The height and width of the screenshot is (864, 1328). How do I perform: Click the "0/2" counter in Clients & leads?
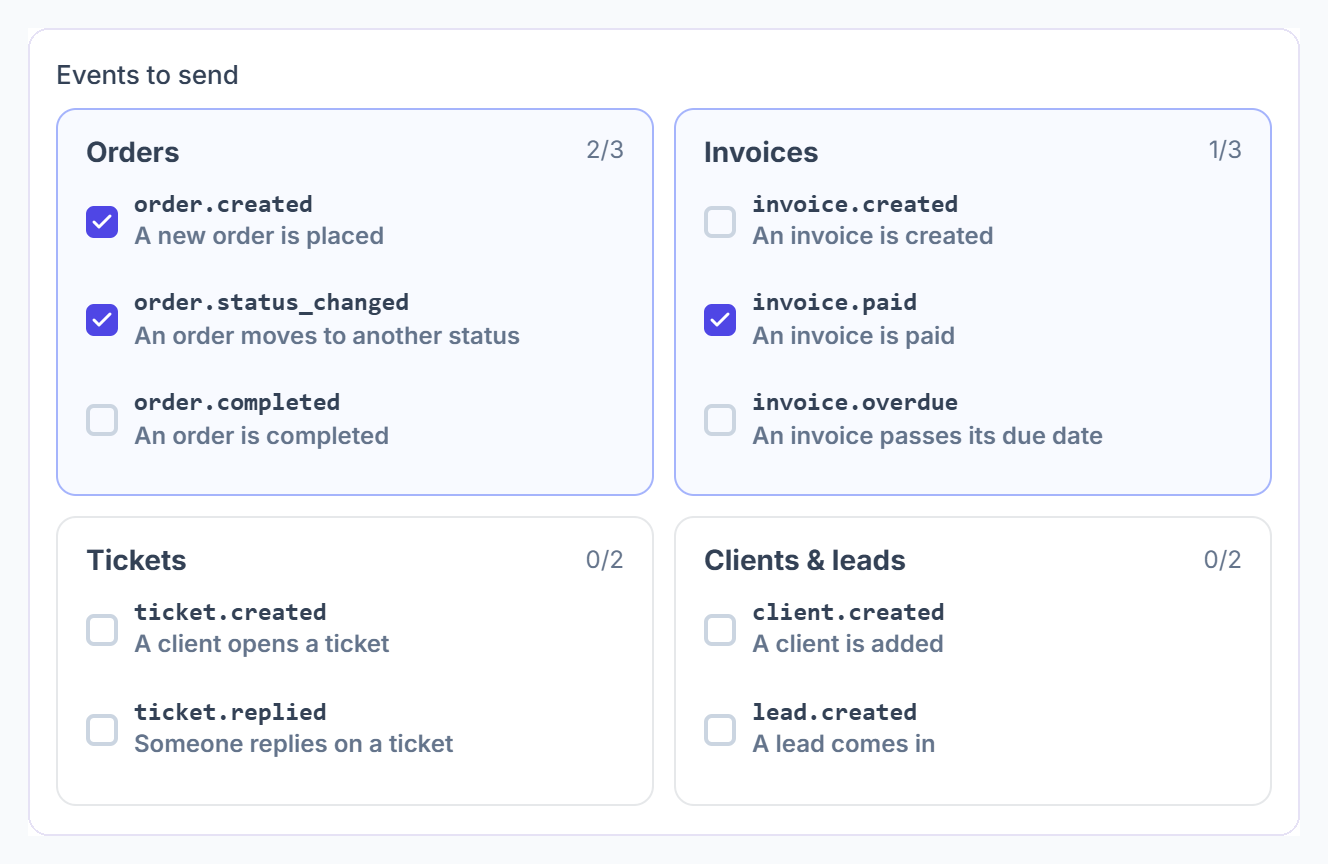1223,559
